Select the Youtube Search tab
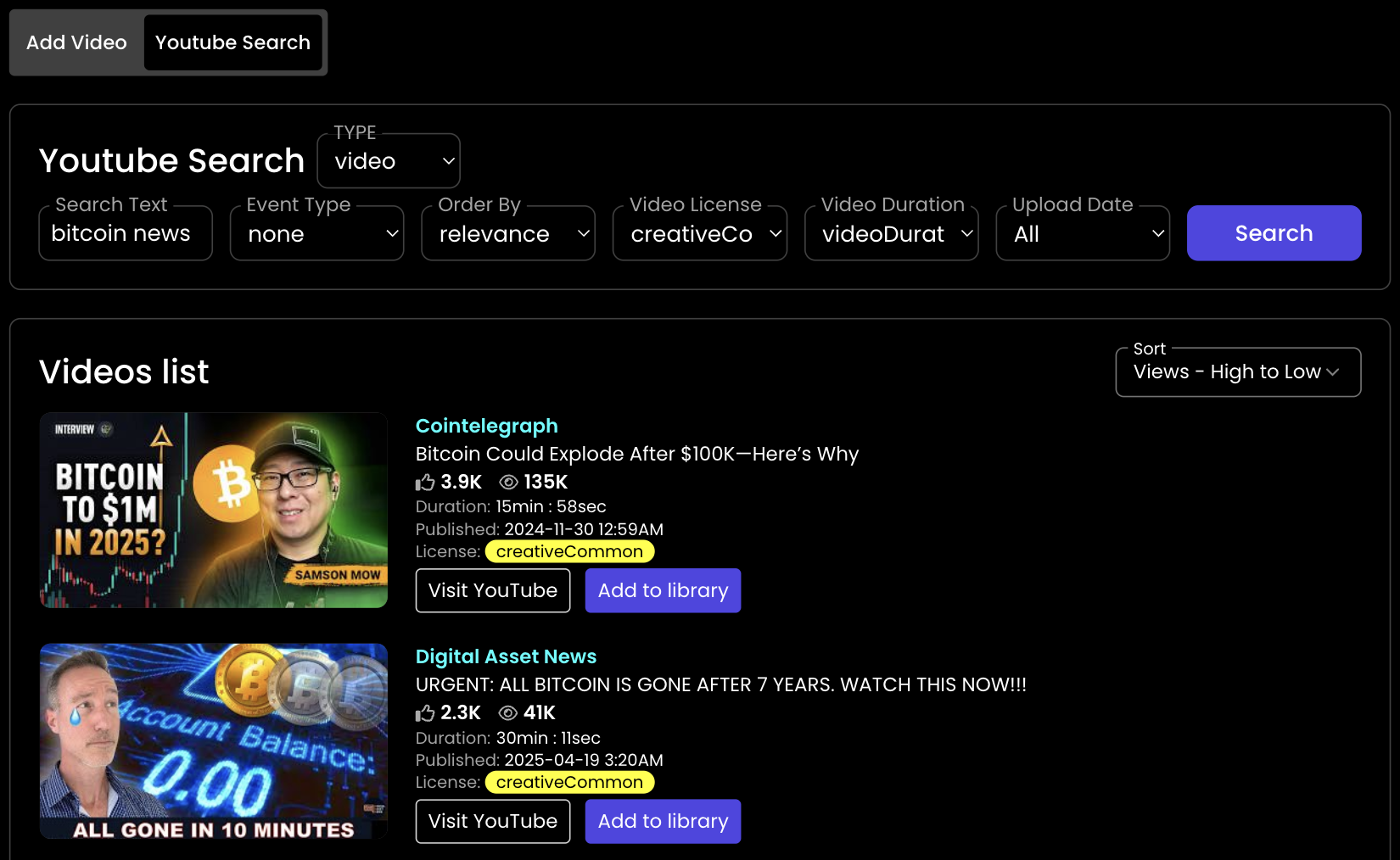 tap(232, 42)
